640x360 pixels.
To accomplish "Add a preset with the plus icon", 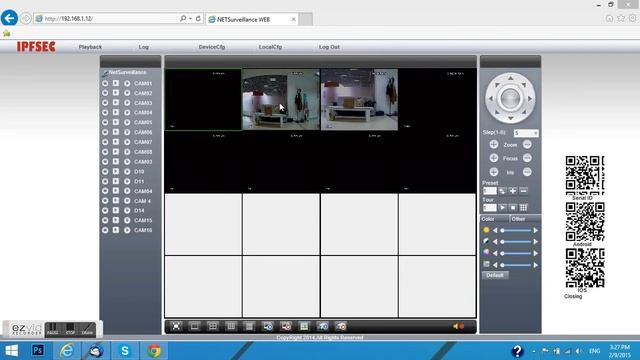I will [x=513, y=191].
